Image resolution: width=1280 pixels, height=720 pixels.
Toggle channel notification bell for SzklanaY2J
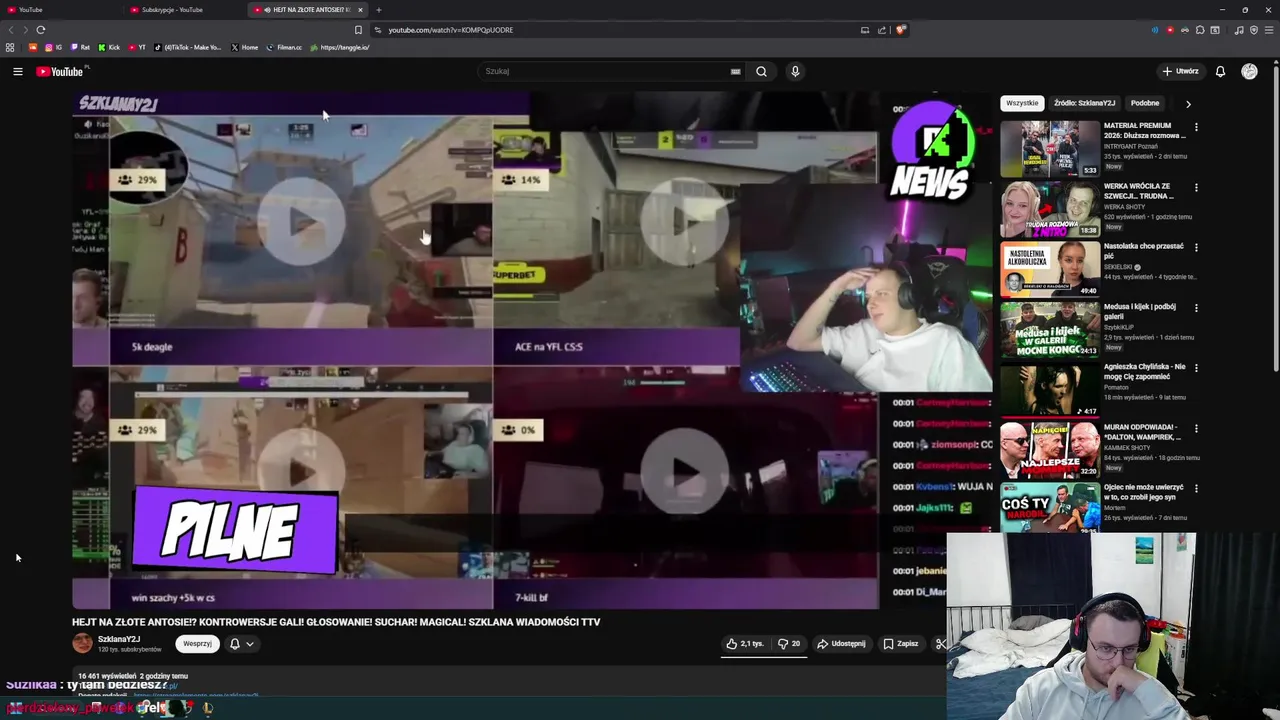(241, 644)
